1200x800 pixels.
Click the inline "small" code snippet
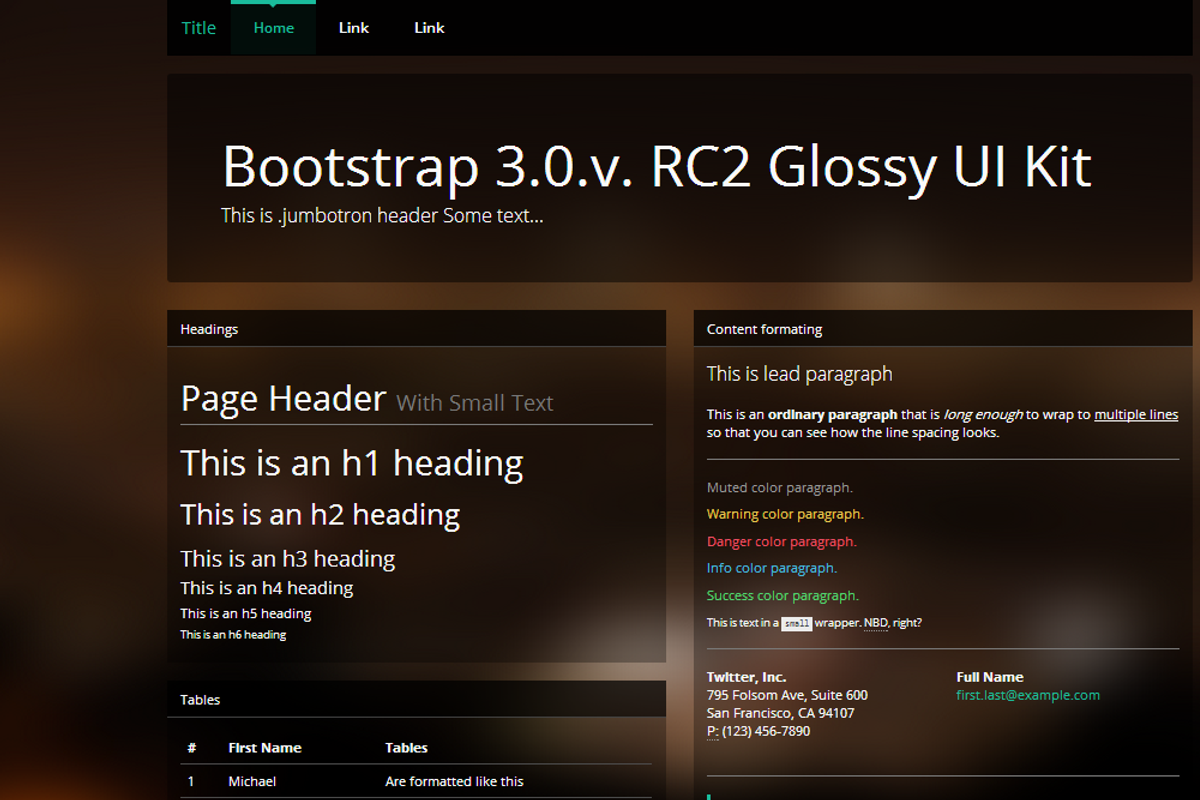pyautogui.click(x=797, y=623)
